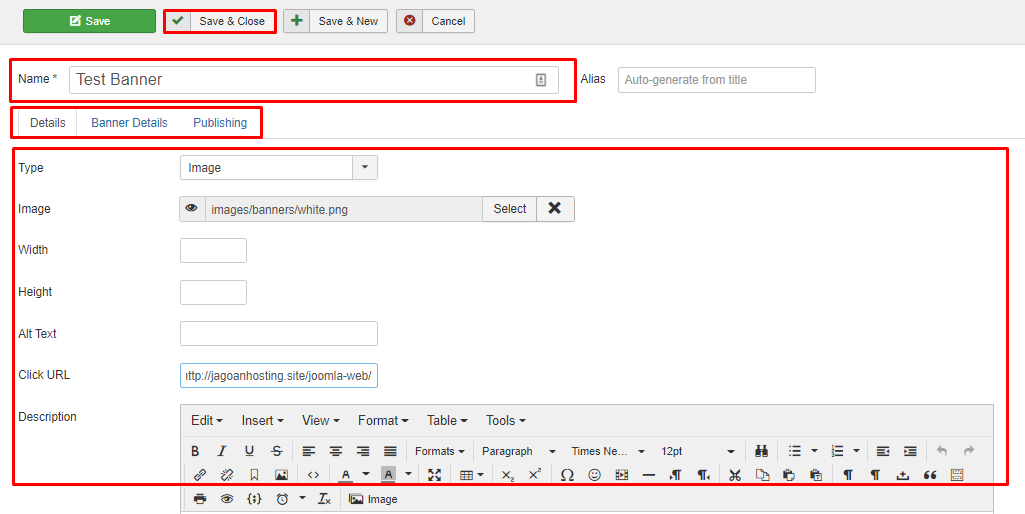Open the Formats dropdown
The height and width of the screenshot is (514, 1025).
pos(439,451)
